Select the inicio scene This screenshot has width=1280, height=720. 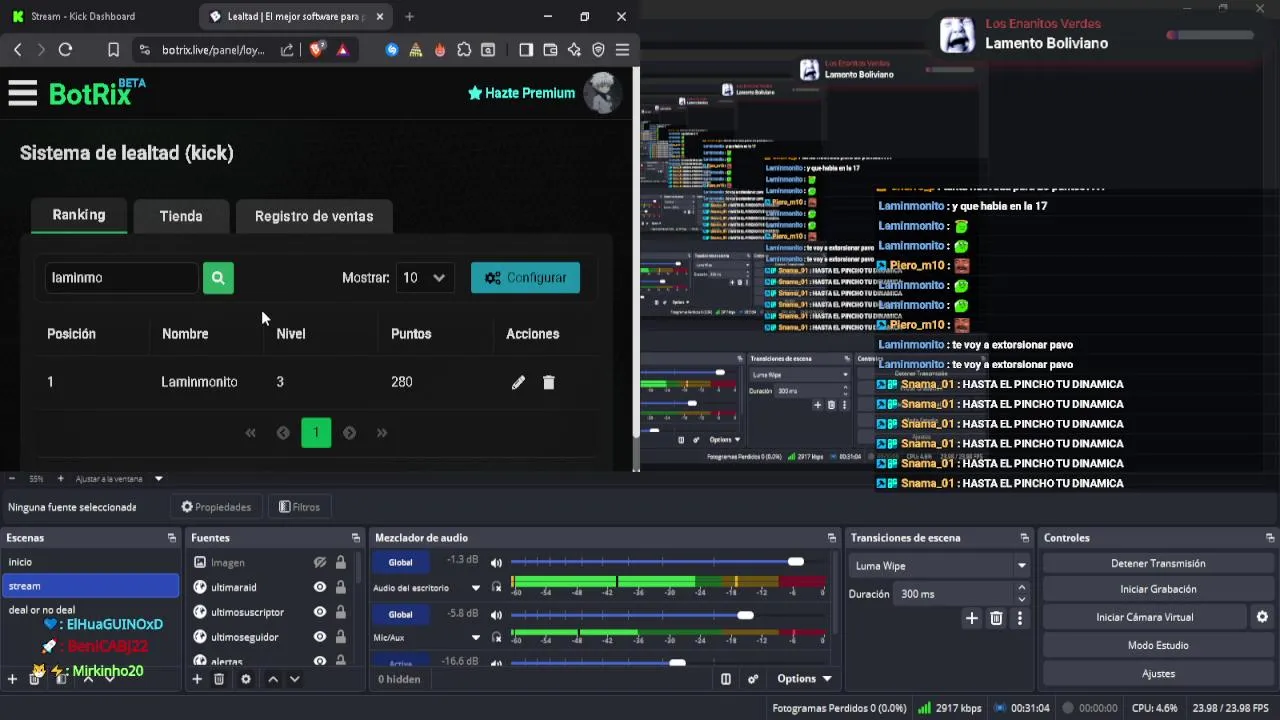pyautogui.click(x=90, y=562)
